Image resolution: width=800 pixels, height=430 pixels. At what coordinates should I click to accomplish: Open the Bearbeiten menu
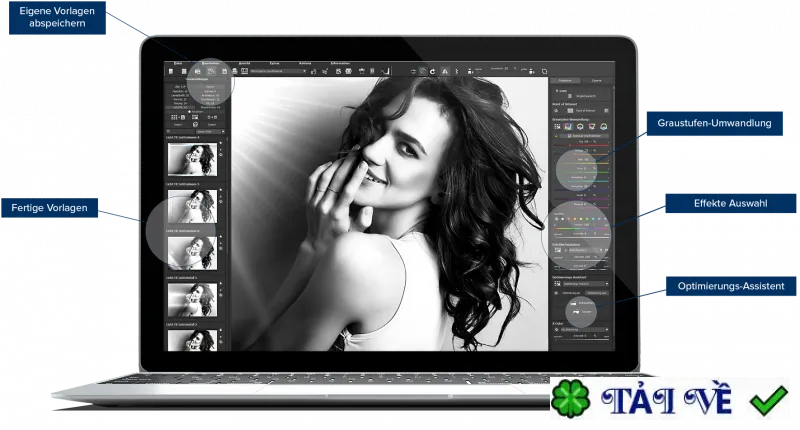pos(210,63)
